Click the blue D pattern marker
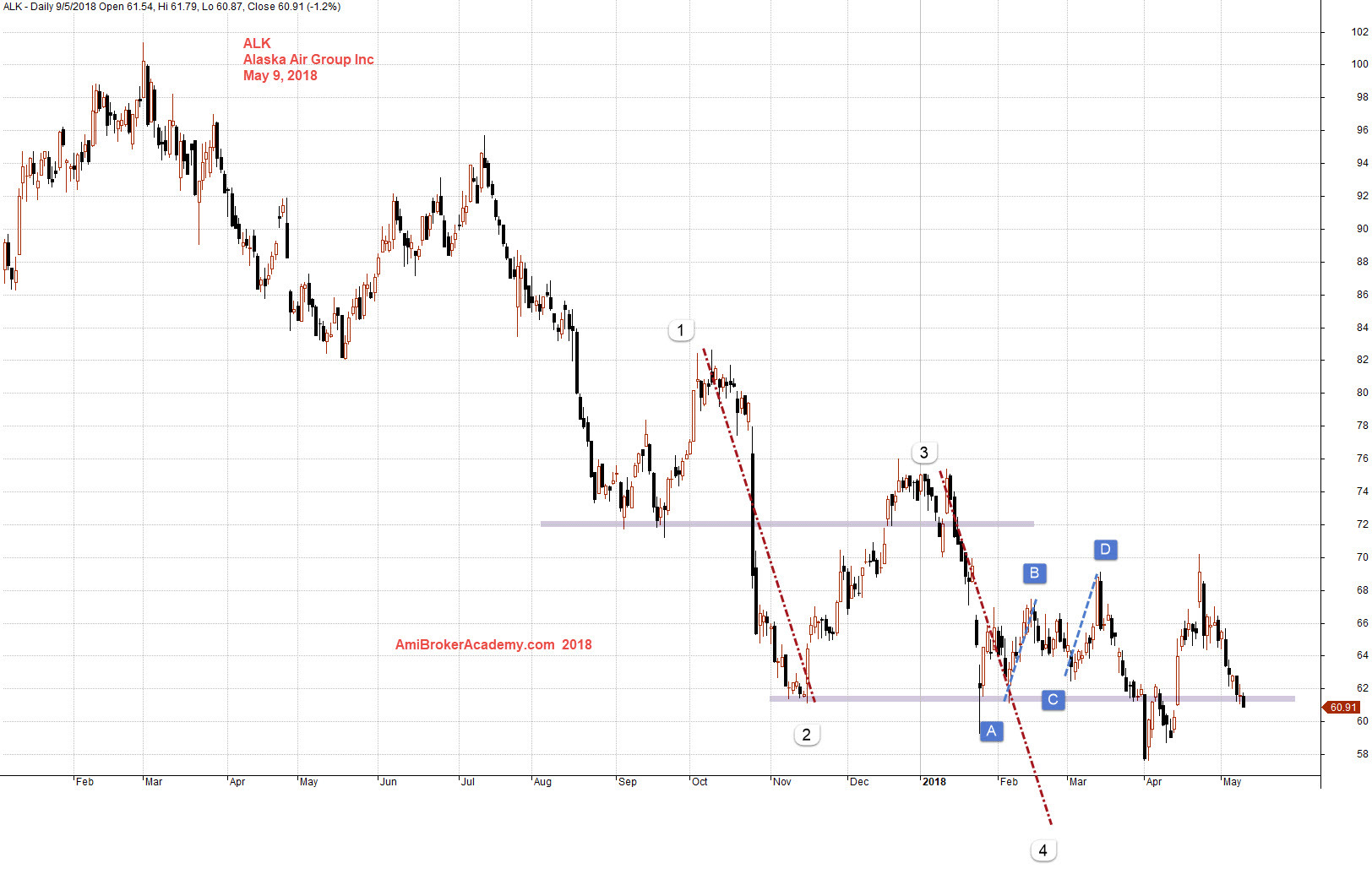The image size is (1372, 874). 1106,550
